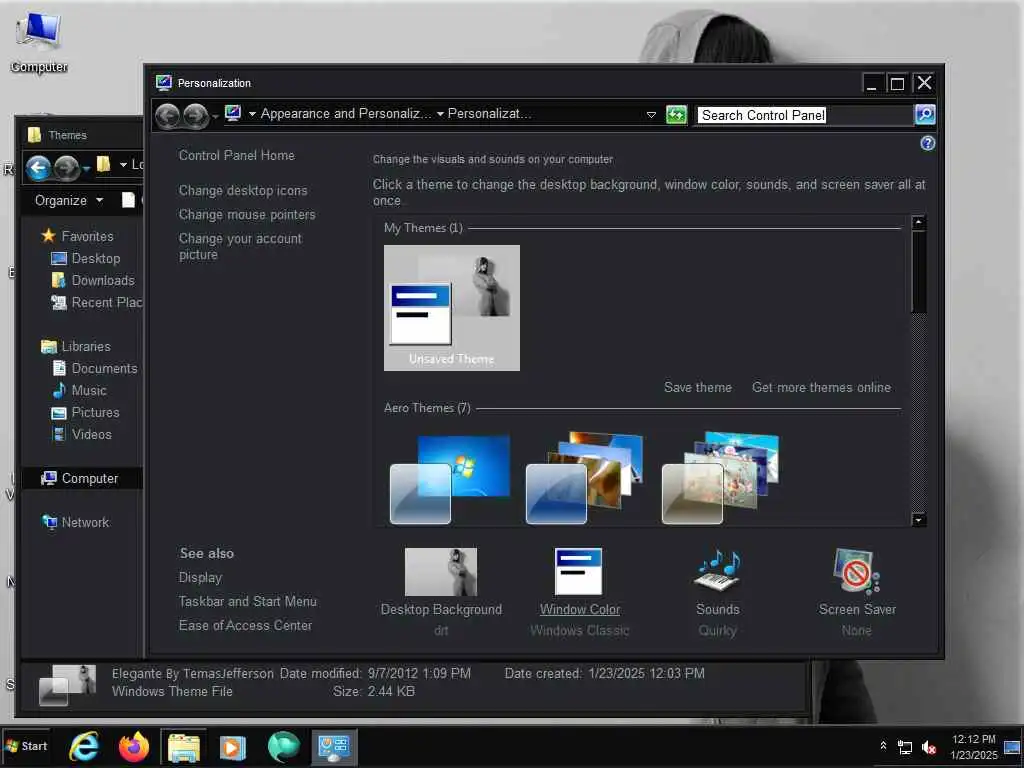Click the Control Panel icon in the address bar
The width and height of the screenshot is (1024, 768).
(233, 114)
